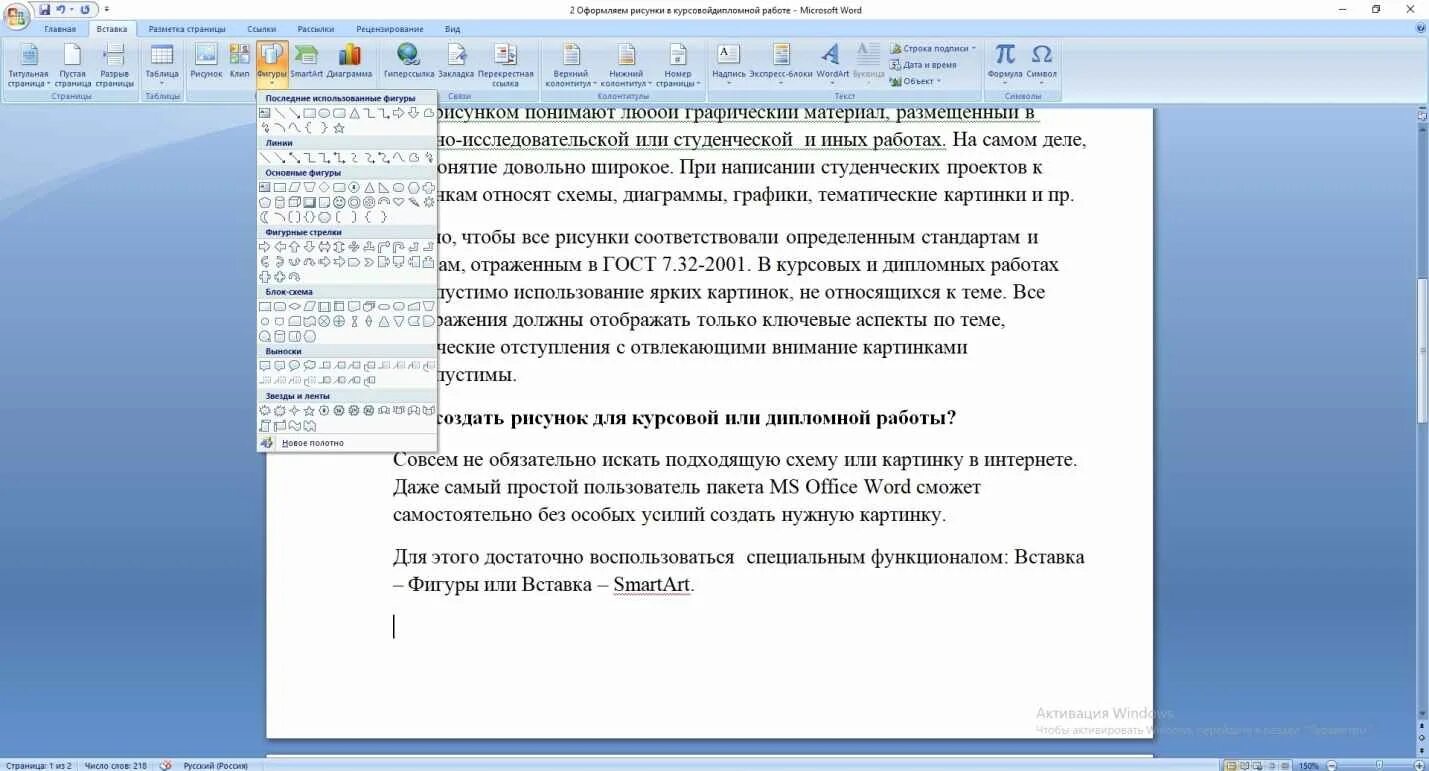Click the WordArt icon

coord(831,53)
